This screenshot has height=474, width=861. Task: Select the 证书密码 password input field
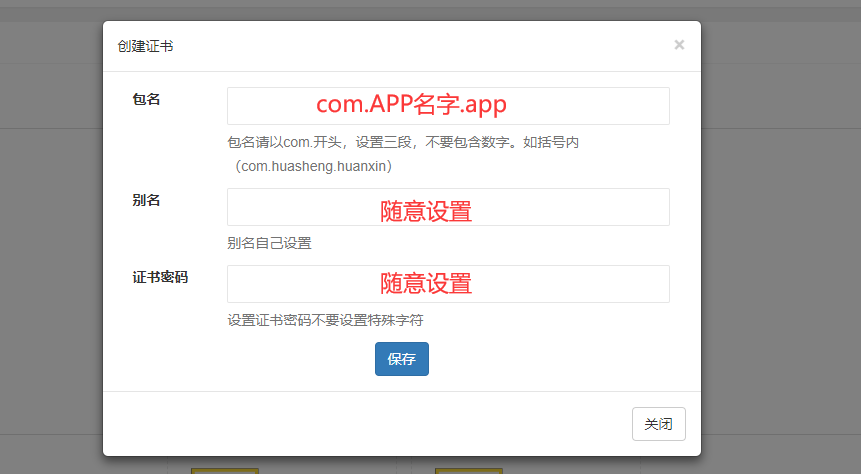coord(448,284)
